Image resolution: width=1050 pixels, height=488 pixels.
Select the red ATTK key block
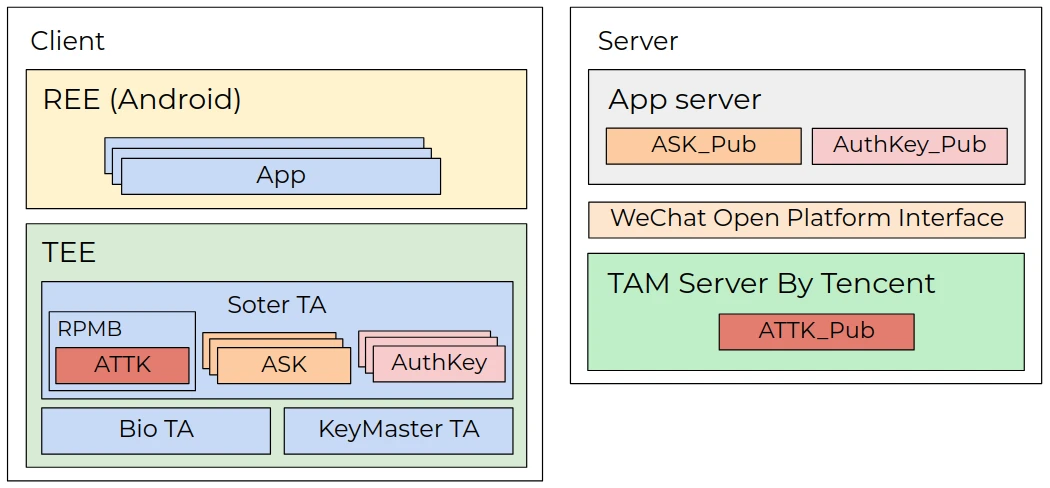[122, 365]
